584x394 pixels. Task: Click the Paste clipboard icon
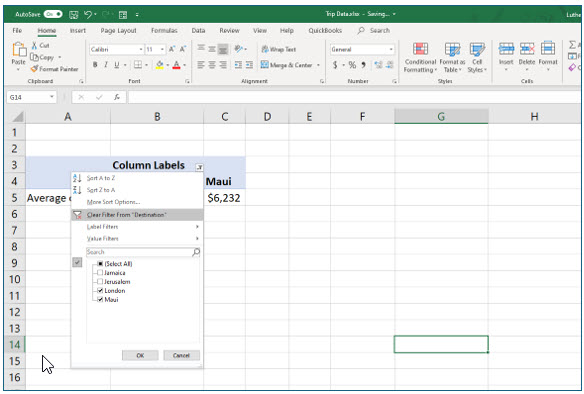click(x=18, y=50)
